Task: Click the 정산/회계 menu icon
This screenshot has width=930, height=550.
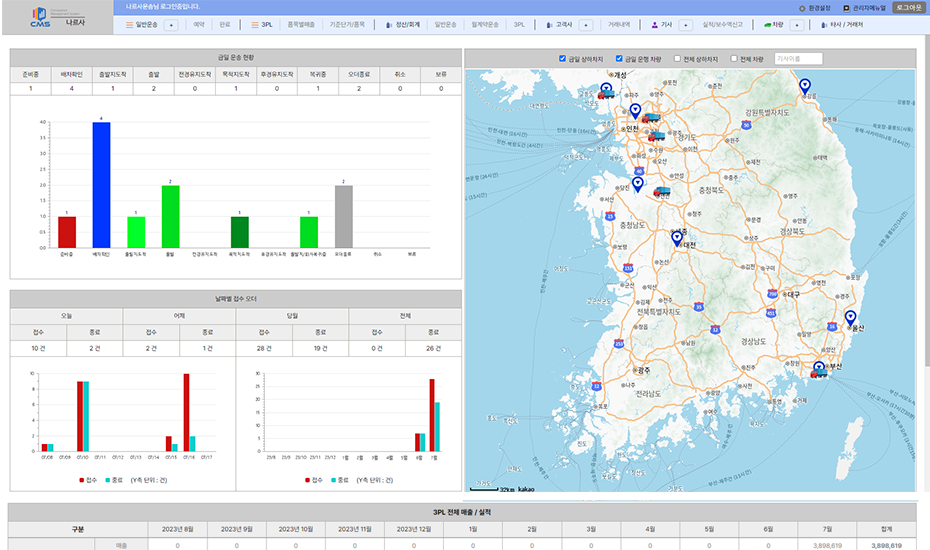Action: coord(389,25)
